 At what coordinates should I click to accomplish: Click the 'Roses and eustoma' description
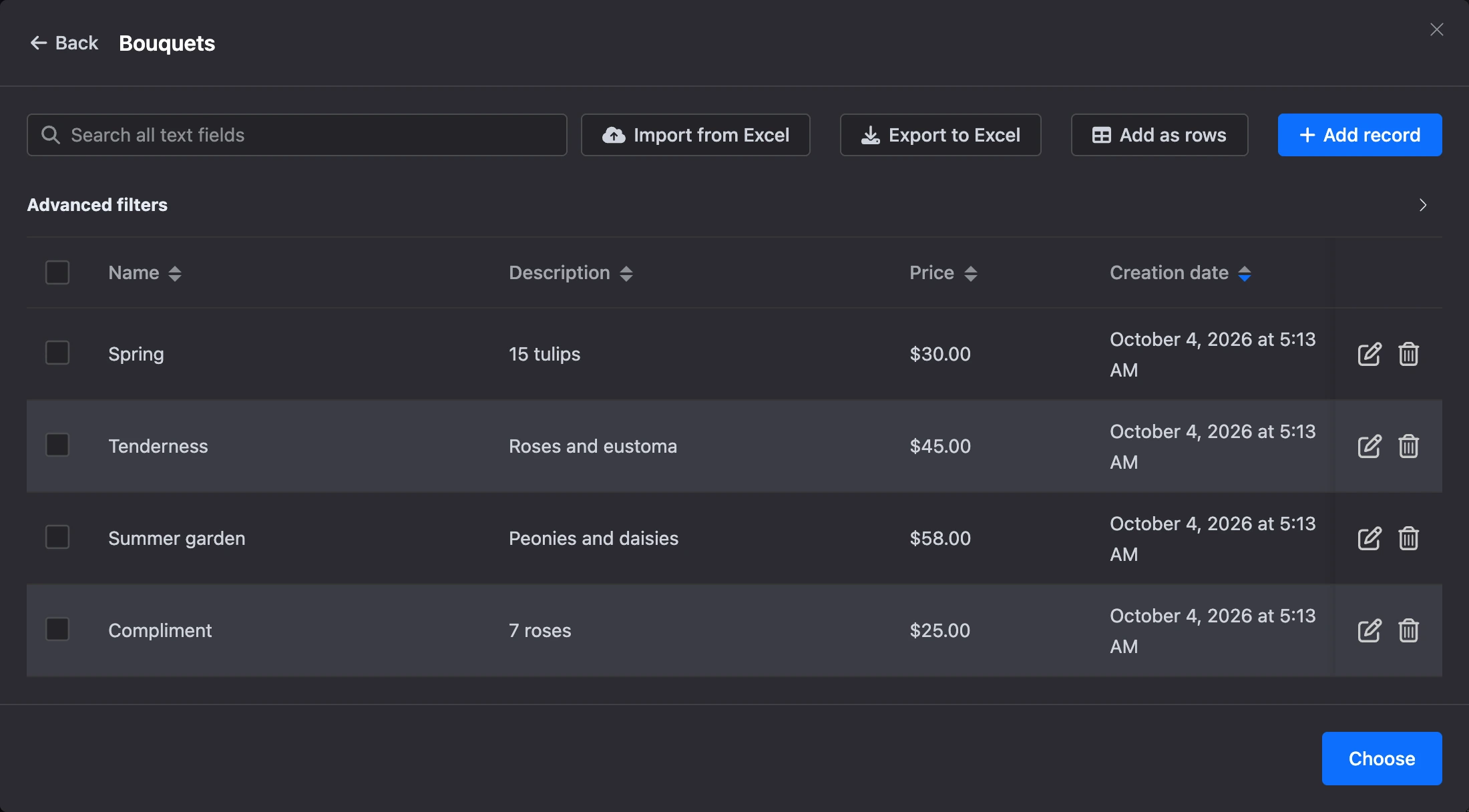(x=593, y=446)
